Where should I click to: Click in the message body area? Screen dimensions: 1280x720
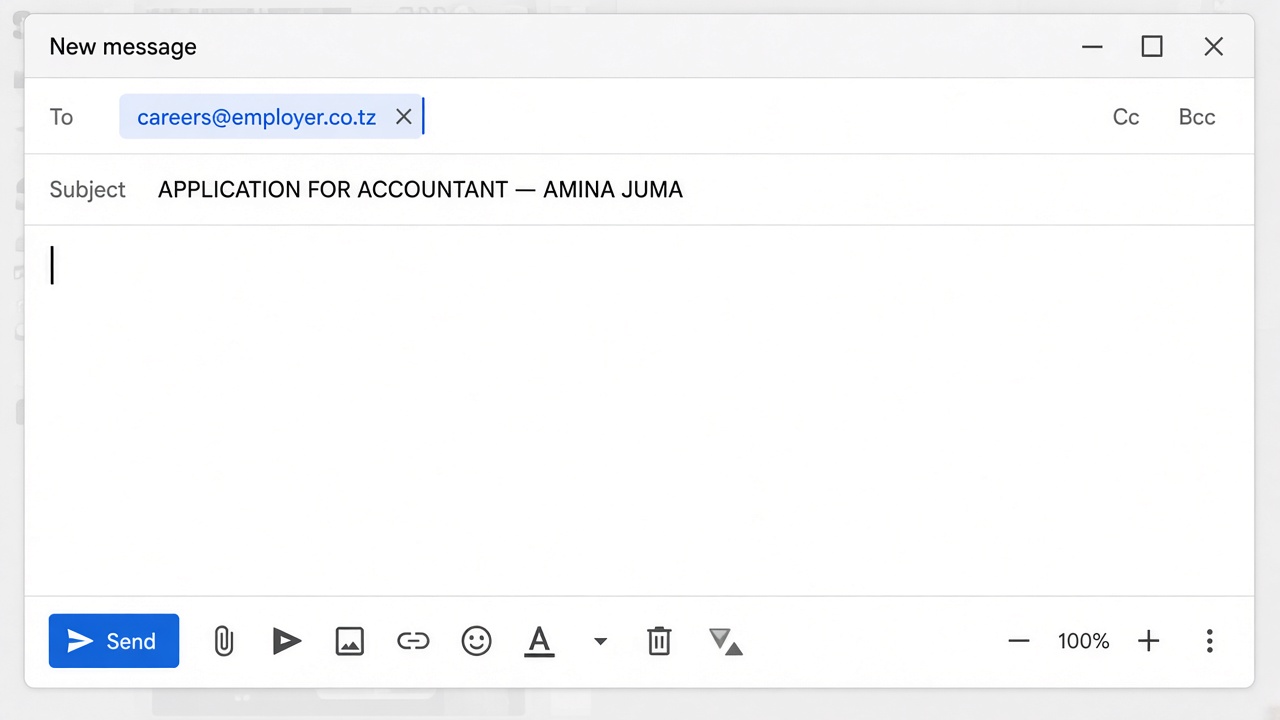coord(639,410)
